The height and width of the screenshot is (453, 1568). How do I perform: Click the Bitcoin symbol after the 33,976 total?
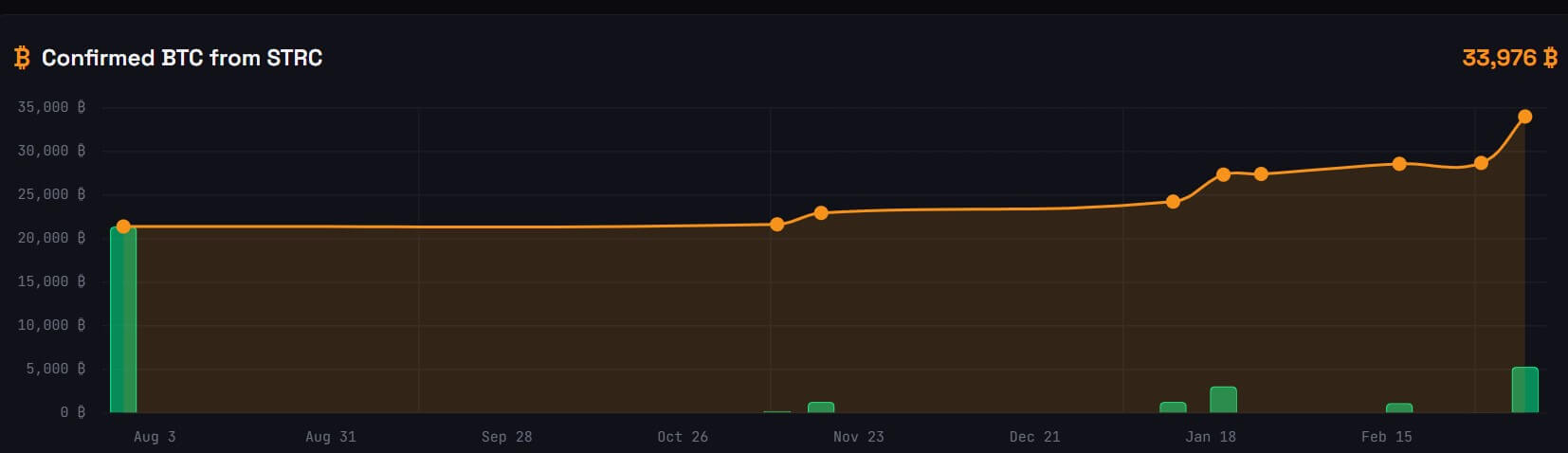1551,58
